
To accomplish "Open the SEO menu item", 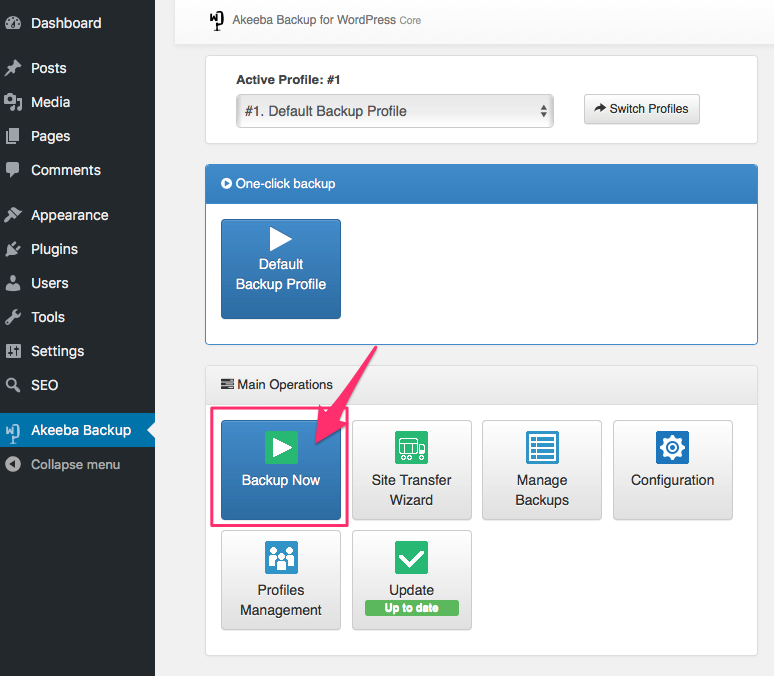I will [44, 385].
